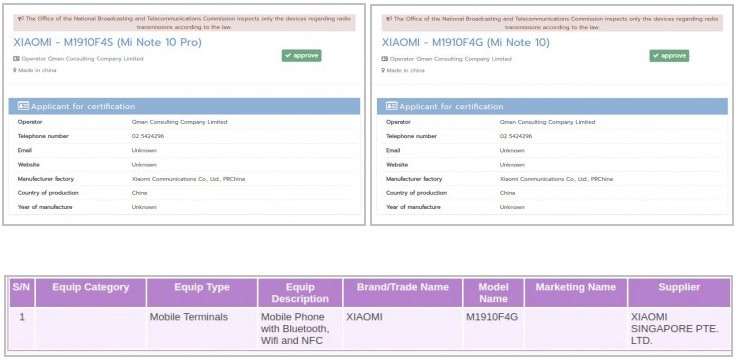Click operator icon under Mi Note 10 title

tap(384, 59)
